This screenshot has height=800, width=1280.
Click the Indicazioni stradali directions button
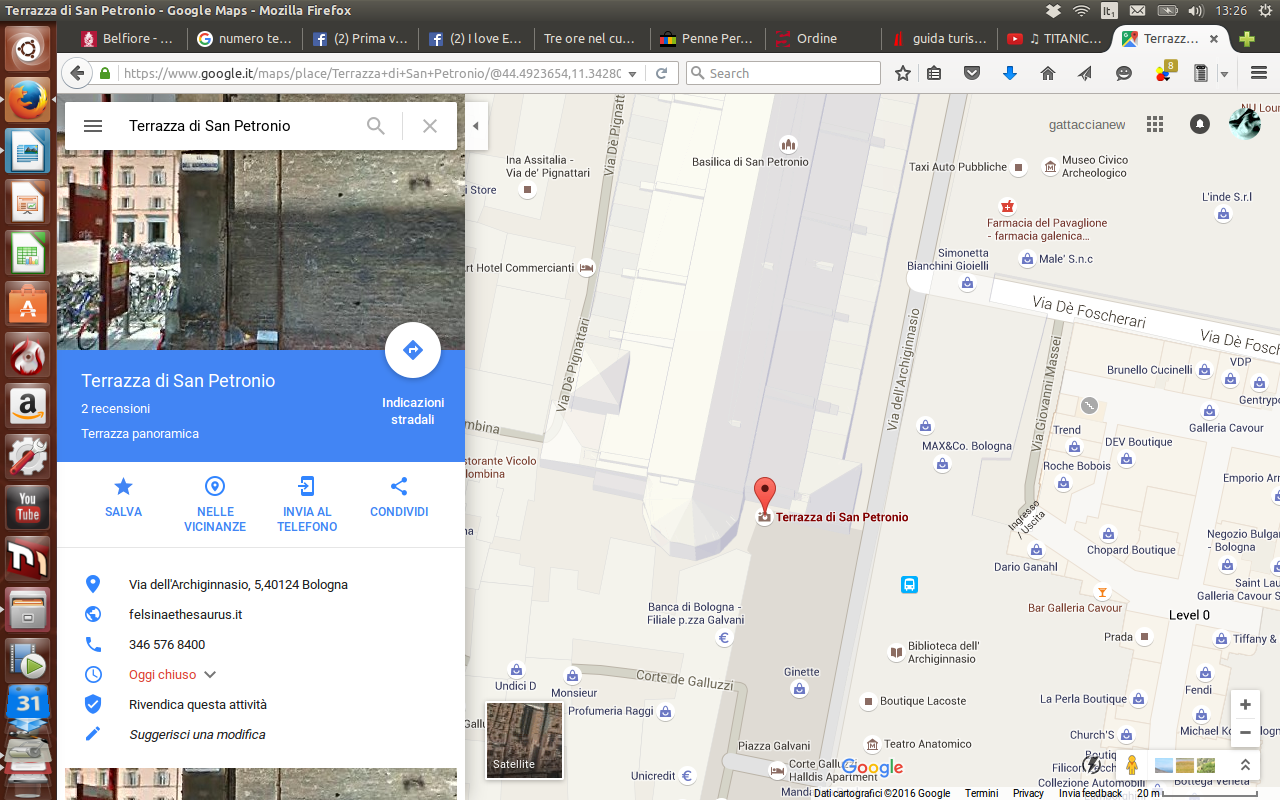pyautogui.click(x=413, y=350)
